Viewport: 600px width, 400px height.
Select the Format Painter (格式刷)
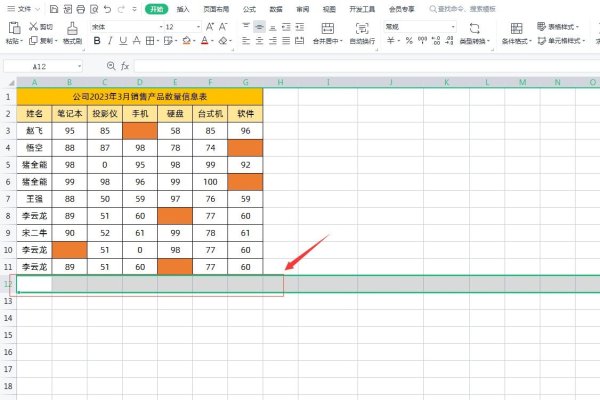72,32
